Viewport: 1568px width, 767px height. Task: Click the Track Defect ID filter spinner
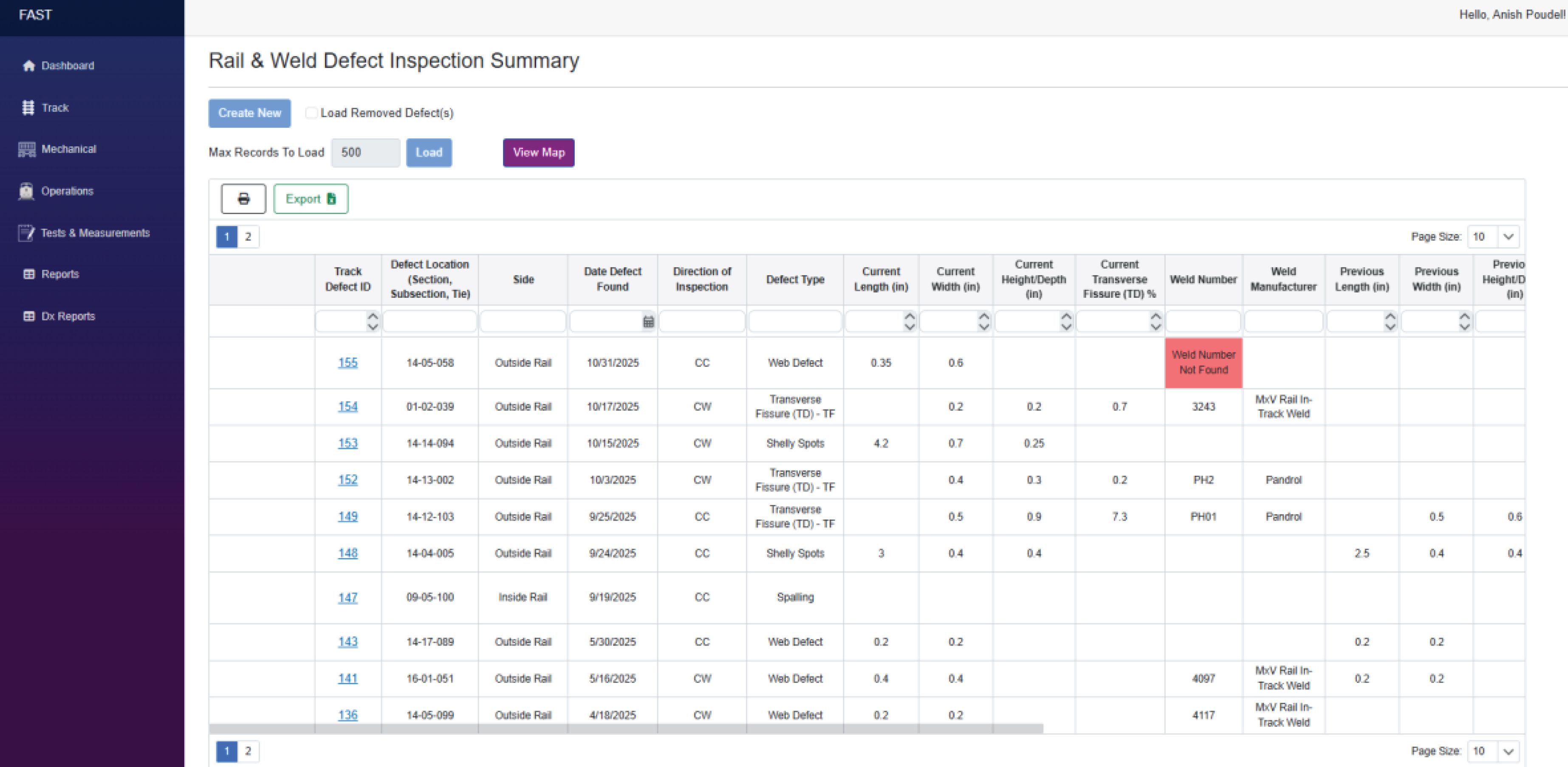coord(373,321)
